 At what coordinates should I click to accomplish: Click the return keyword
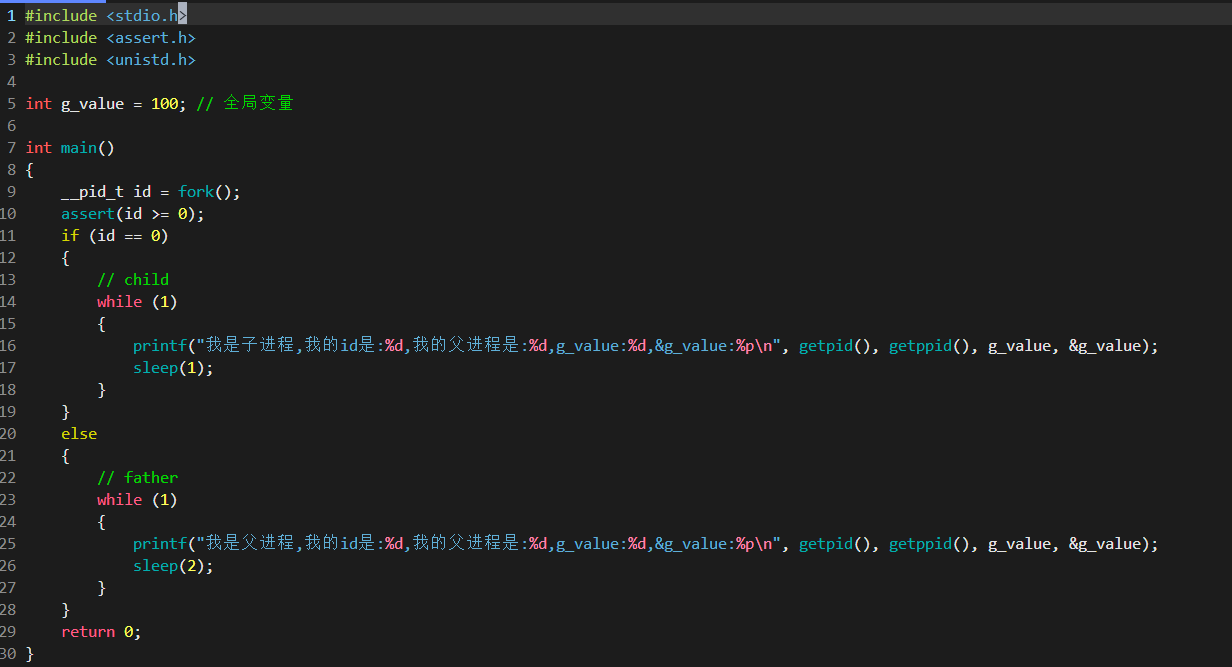pyautogui.click(x=88, y=632)
